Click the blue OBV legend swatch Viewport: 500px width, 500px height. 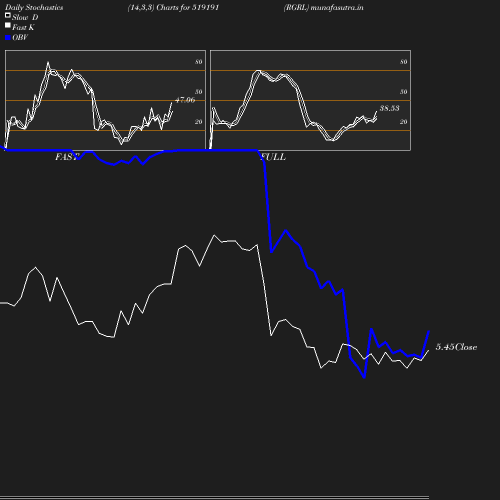click(8, 38)
